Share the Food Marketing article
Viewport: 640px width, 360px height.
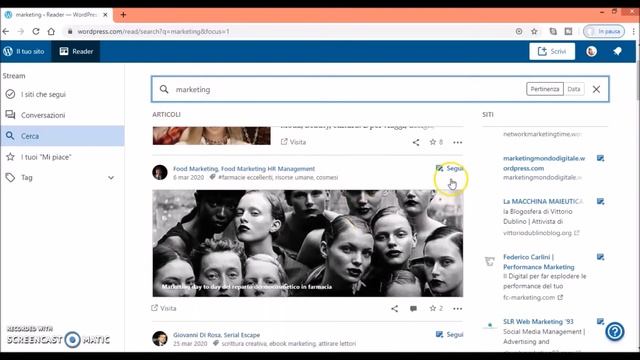[394, 309]
